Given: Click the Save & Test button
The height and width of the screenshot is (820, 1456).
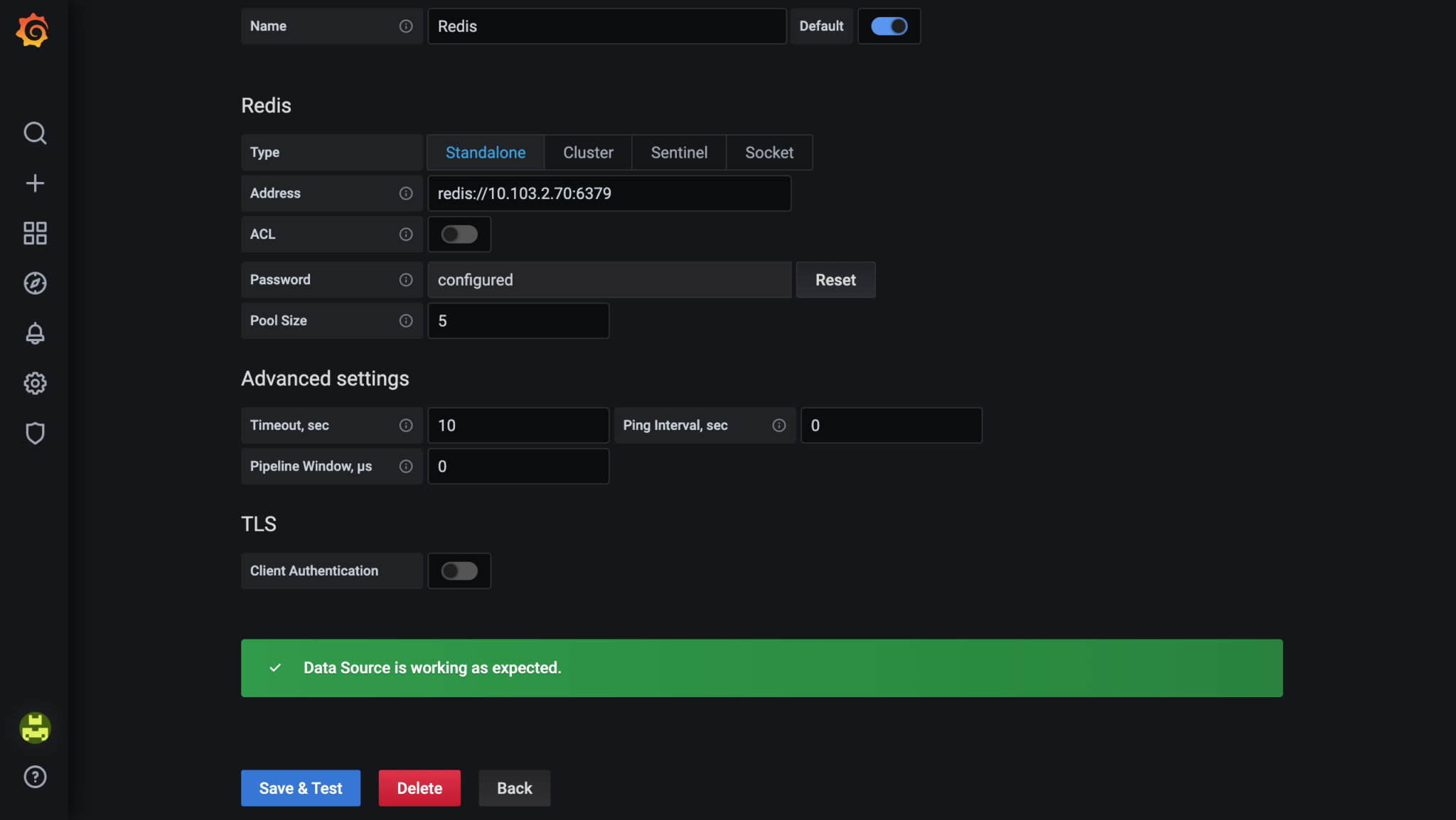Looking at the screenshot, I should pos(300,788).
